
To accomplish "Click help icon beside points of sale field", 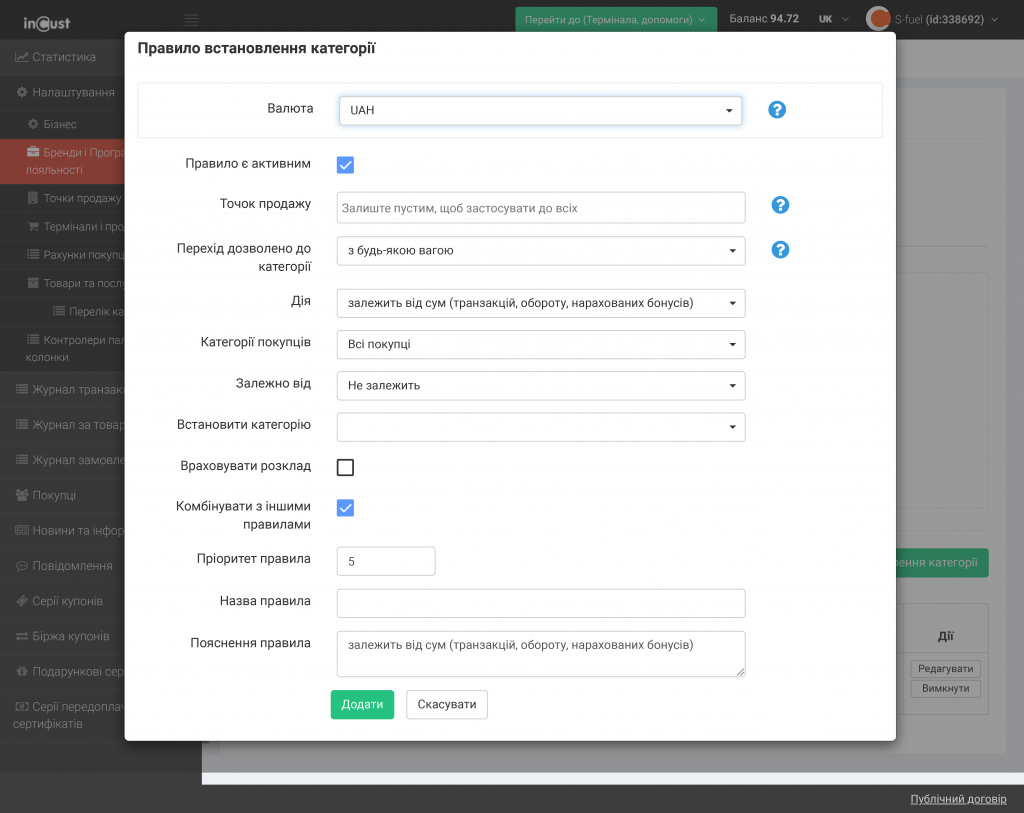I will tap(781, 205).
